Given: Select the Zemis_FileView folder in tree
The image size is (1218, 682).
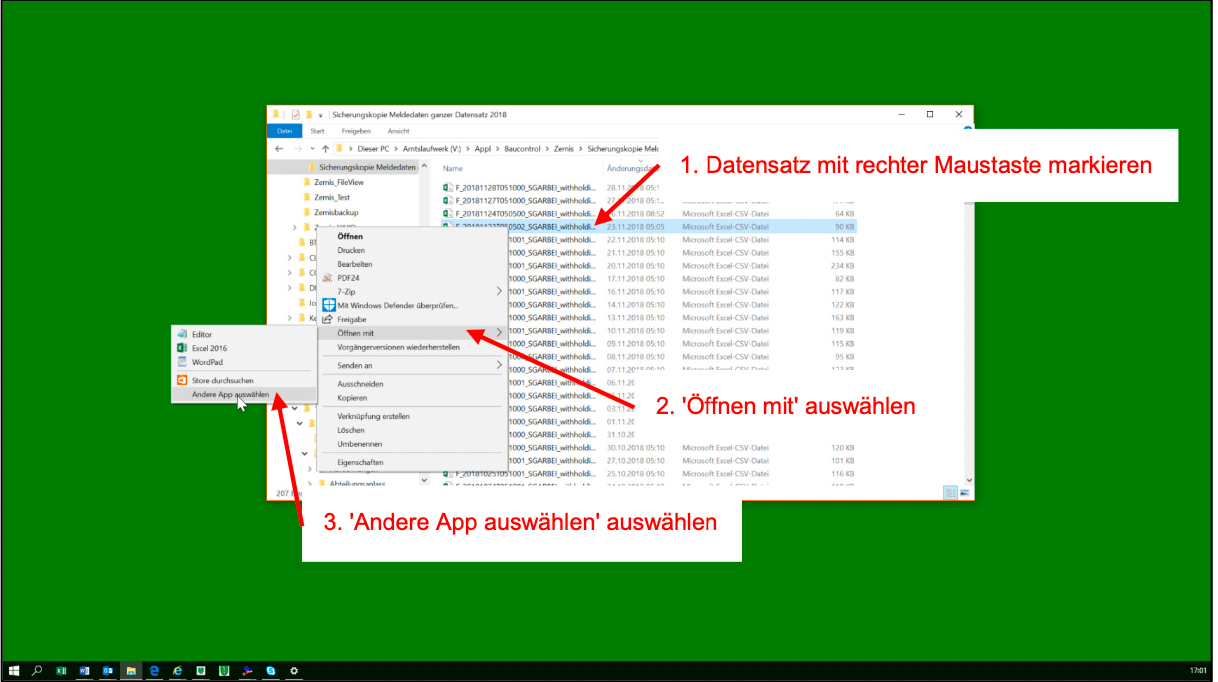Looking at the screenshot, I should pos(338,183).
